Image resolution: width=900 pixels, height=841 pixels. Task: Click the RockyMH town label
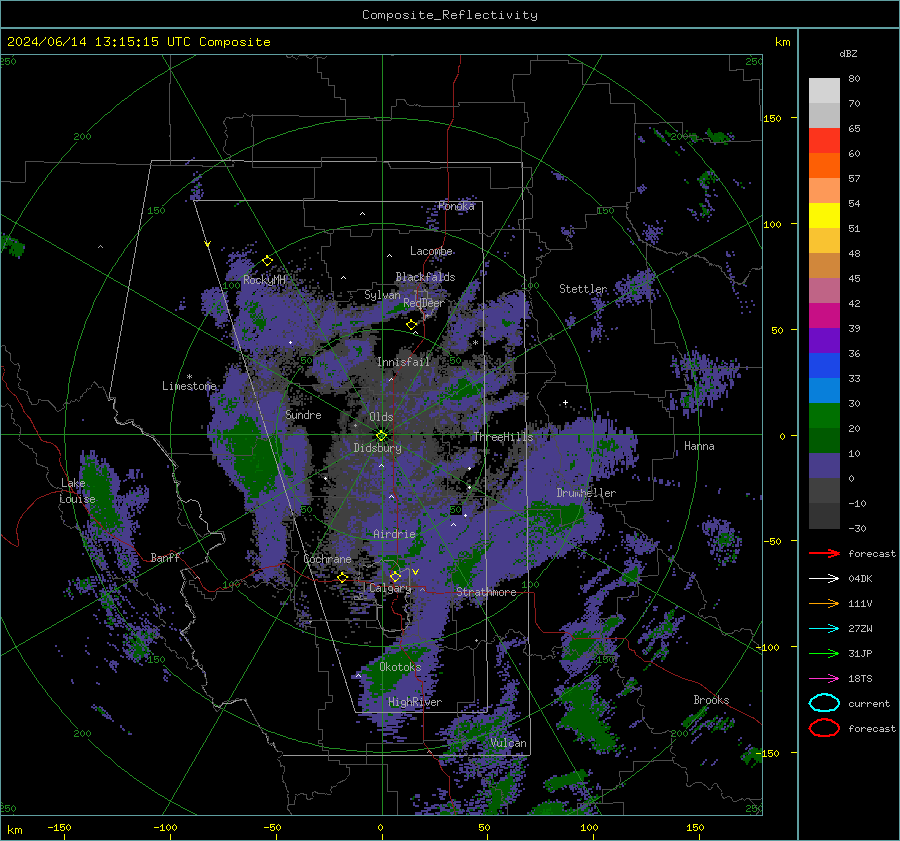point(264,280)
